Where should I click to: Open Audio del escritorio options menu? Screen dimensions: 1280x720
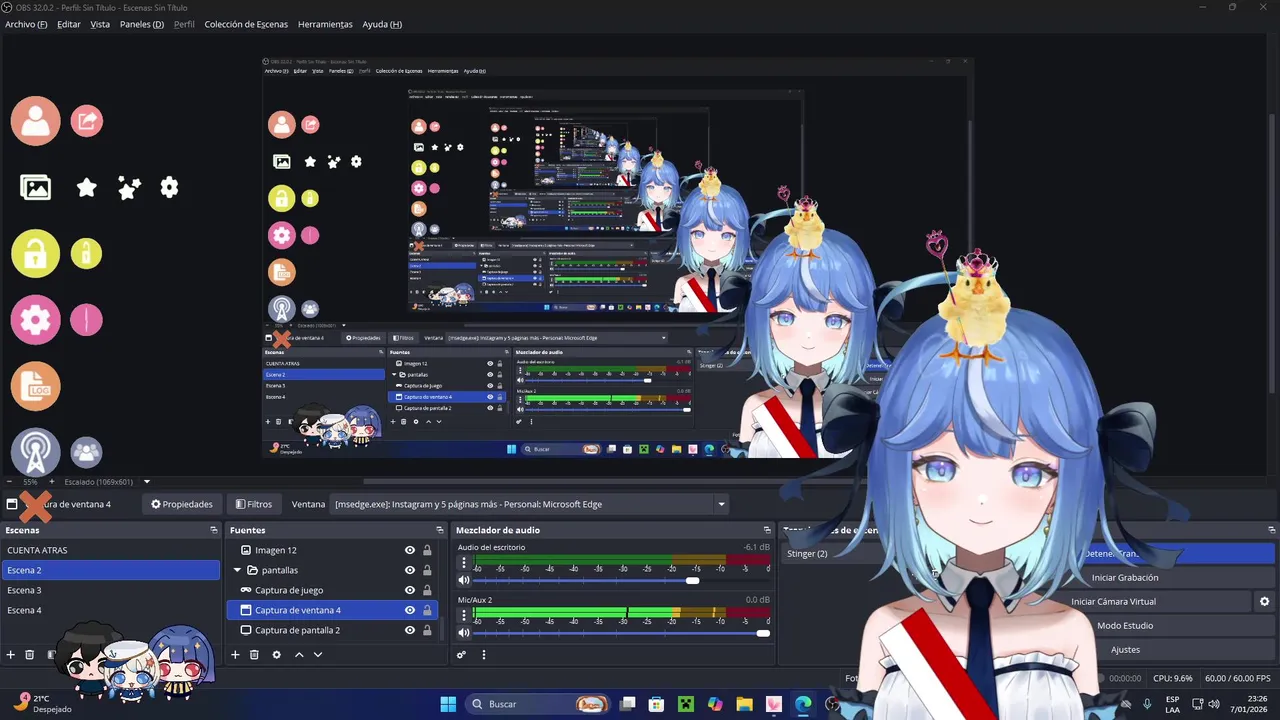tap(464, 565)
